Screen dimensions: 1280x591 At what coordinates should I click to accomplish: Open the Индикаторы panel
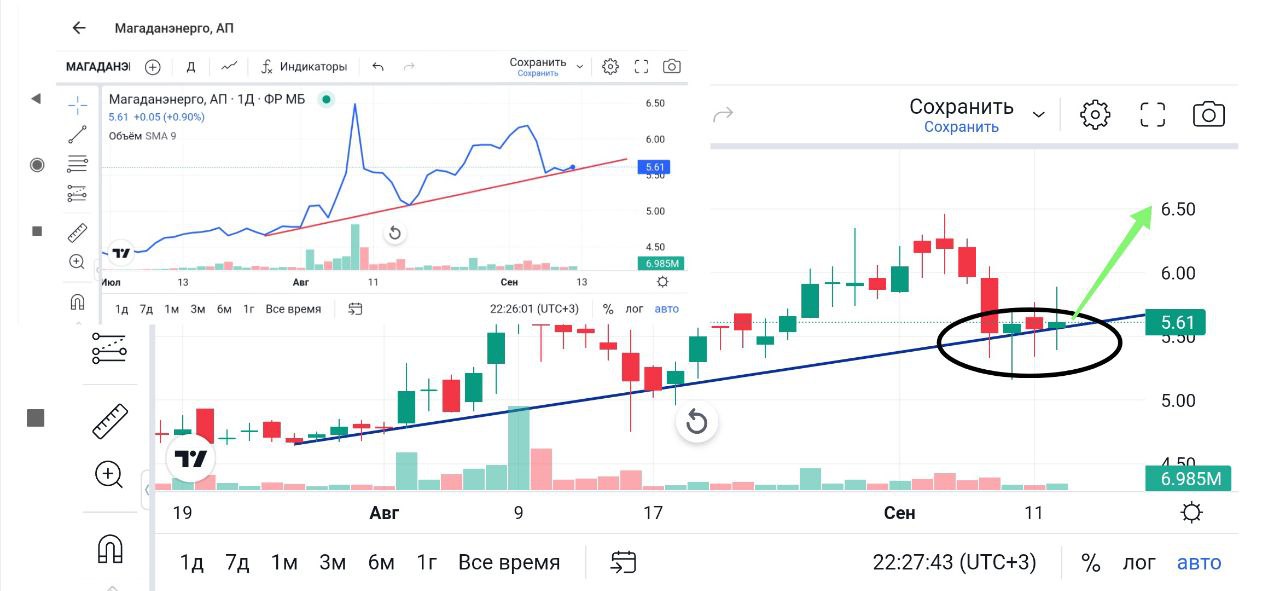304,67
